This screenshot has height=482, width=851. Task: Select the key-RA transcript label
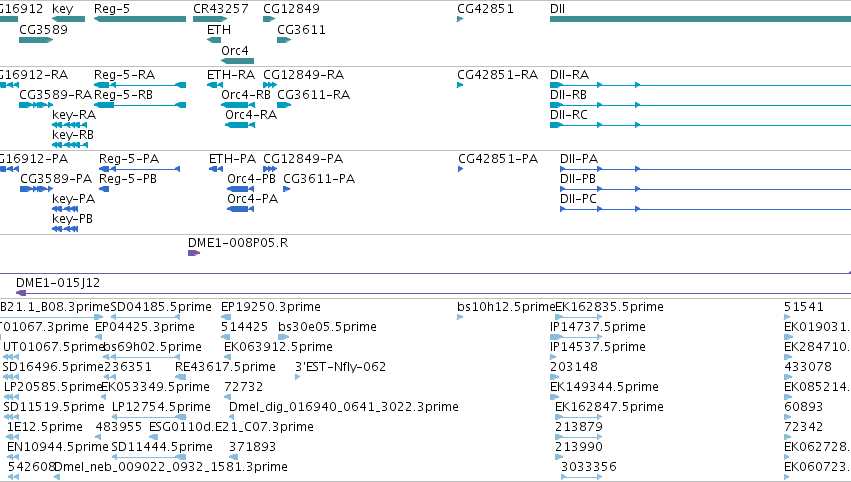(74, 115)
